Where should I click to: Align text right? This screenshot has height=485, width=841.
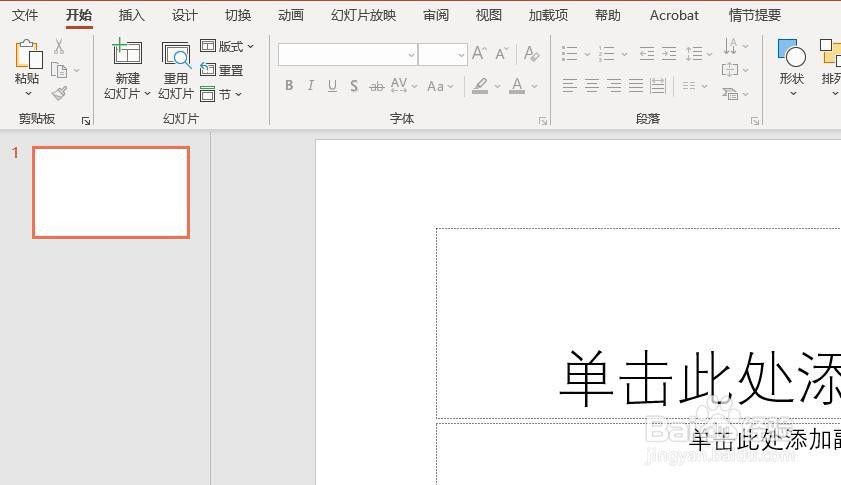point(614,85)
